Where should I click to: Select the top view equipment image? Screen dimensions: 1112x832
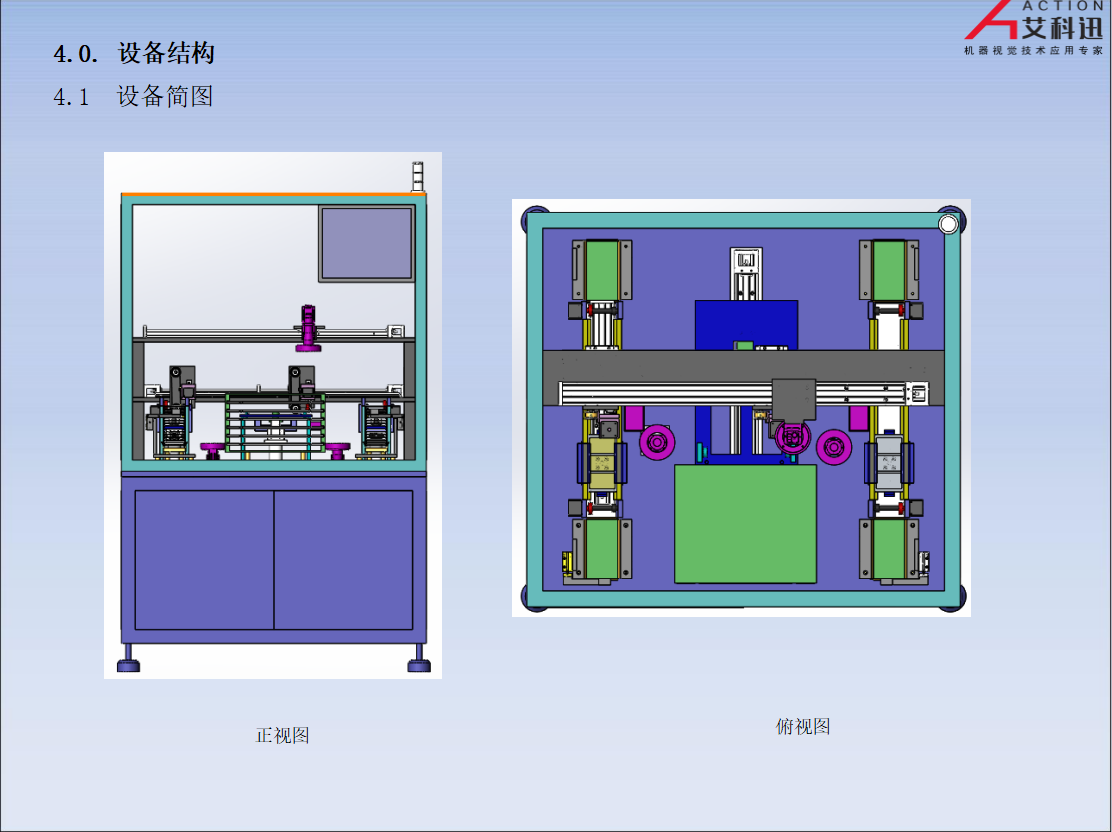(x=741, y=408)
